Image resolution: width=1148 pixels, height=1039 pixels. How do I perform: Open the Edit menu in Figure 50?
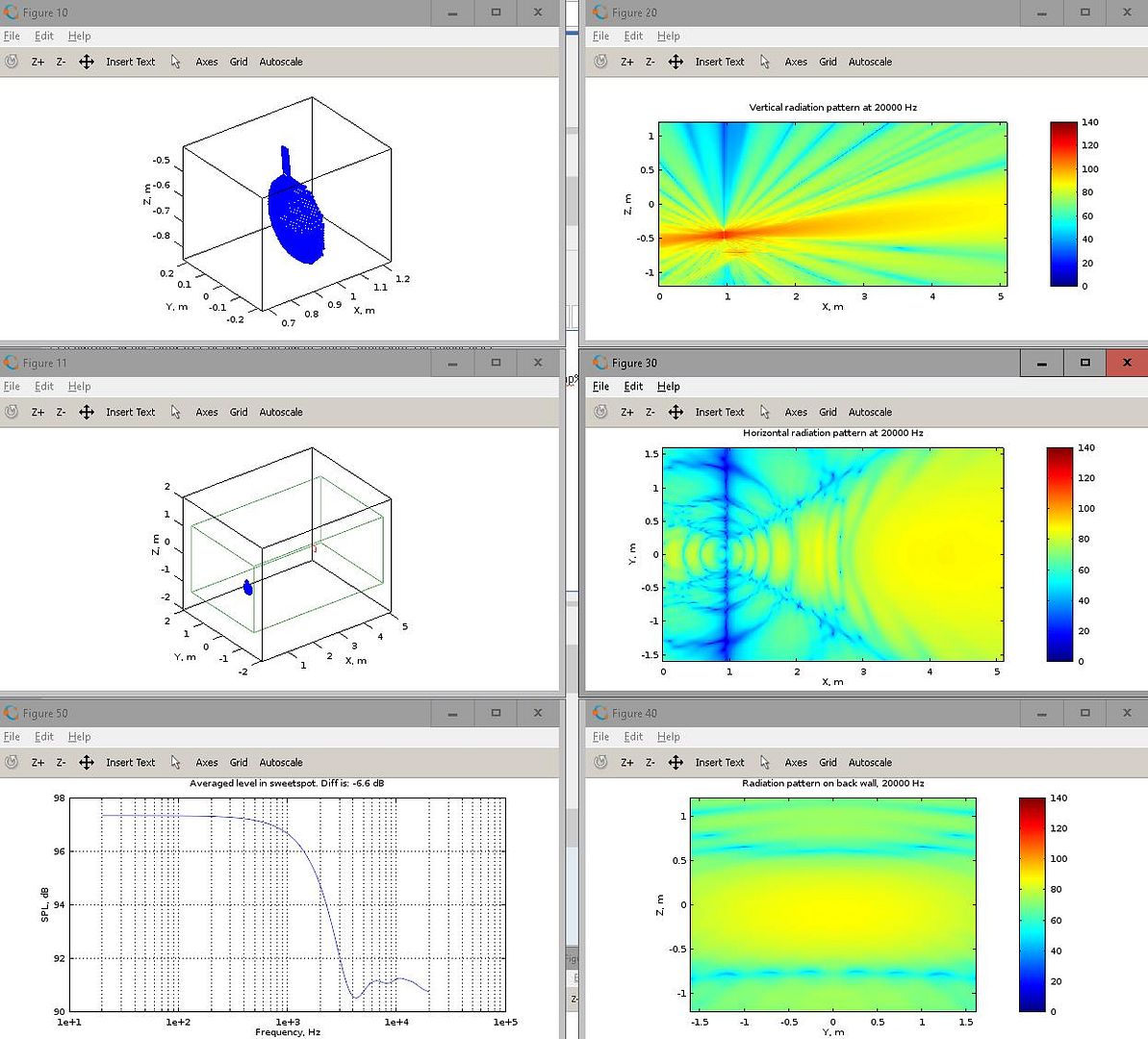44,736
